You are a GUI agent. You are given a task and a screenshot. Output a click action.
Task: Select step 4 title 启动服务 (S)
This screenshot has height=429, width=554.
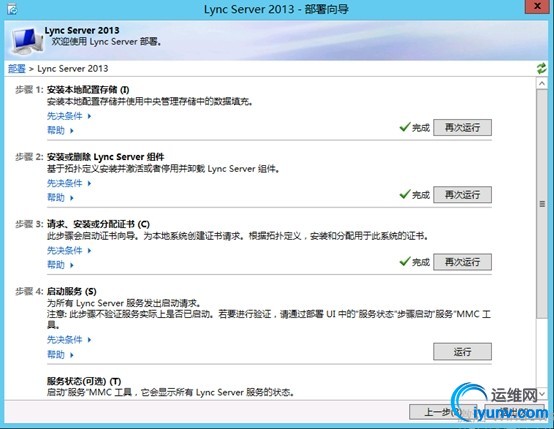[72, 292]
